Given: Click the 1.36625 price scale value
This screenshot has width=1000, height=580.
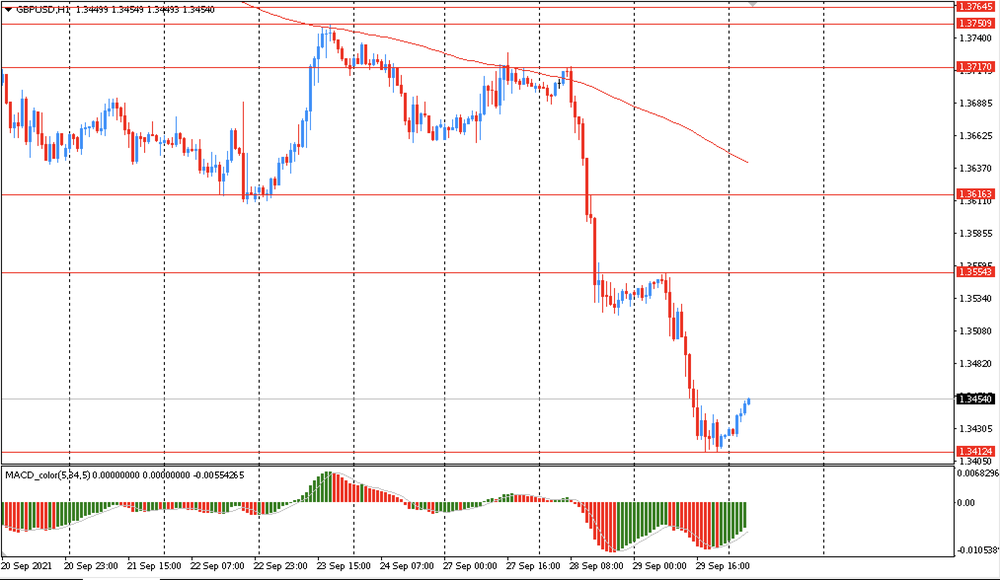Looking at the screenshot, I should click(x=976, y=136).
